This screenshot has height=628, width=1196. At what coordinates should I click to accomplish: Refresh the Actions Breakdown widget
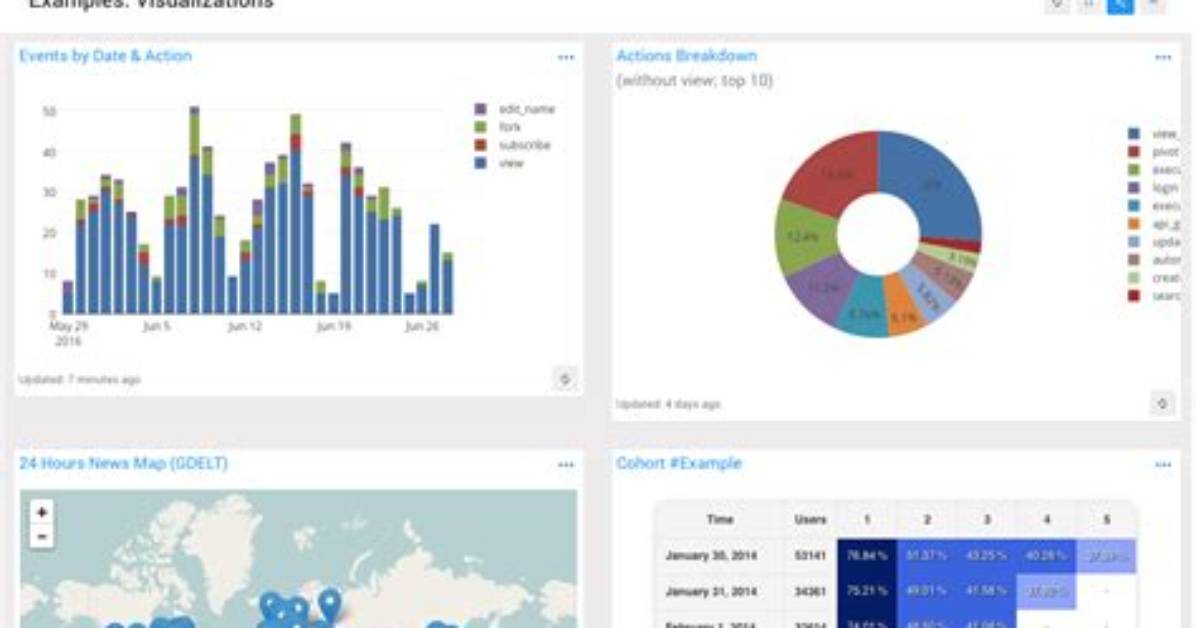[1162, 404]
